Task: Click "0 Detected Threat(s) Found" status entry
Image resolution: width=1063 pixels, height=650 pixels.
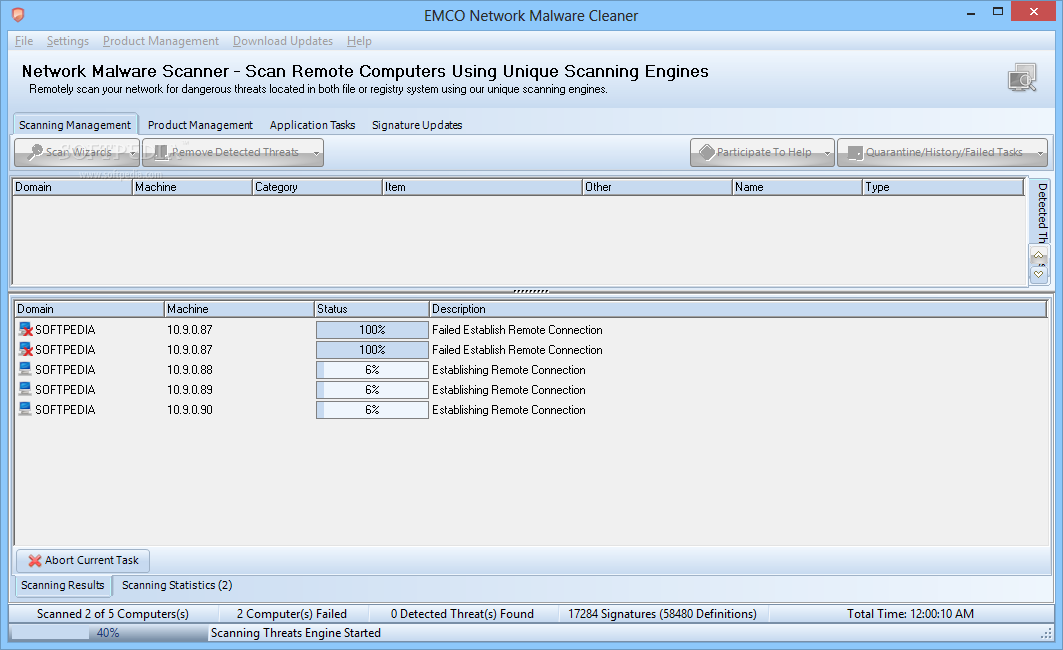Action: click(462, 614)
